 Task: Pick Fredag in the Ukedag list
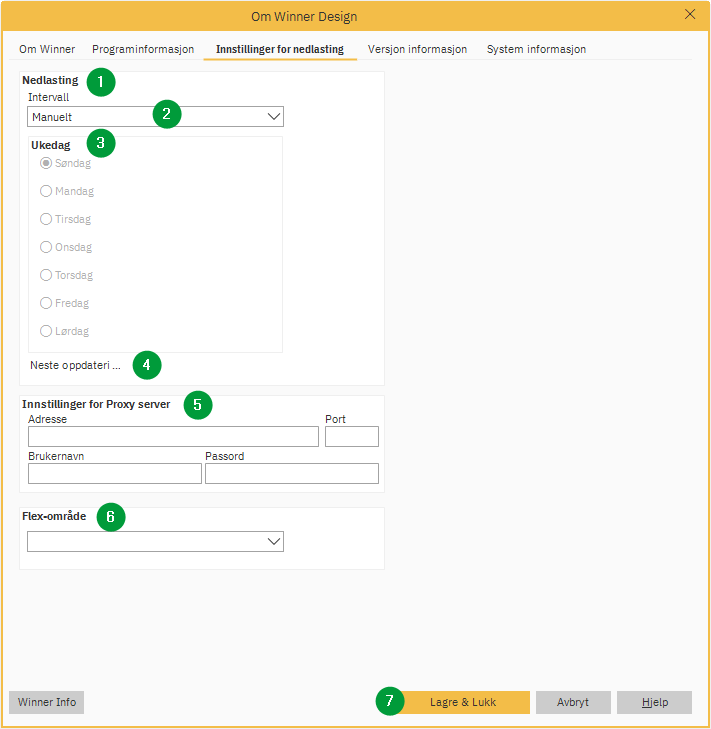(x=46, y=303)
